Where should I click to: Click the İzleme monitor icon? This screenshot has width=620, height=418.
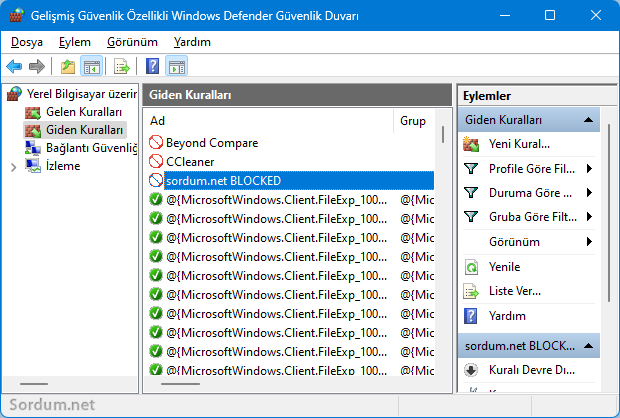click(x=33, y=166)
